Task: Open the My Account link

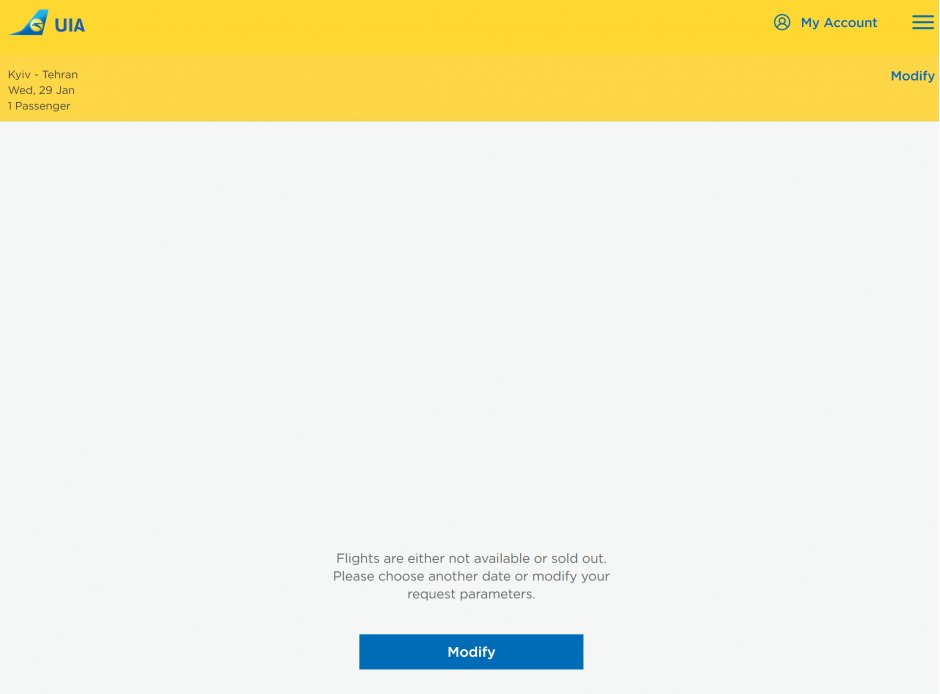Action: click(x=839, y=23)
